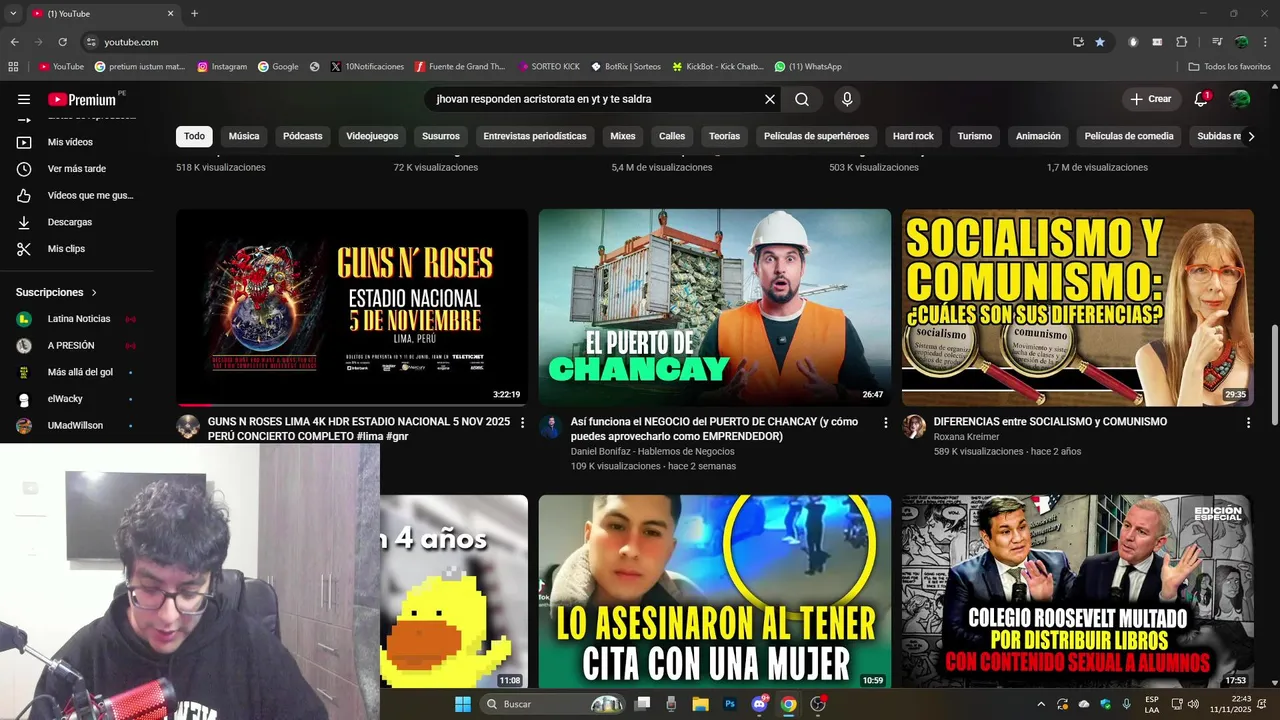The image size is (1280, 720).
Task: Open the WhatsApp bookmark
Action: (808, 67)
